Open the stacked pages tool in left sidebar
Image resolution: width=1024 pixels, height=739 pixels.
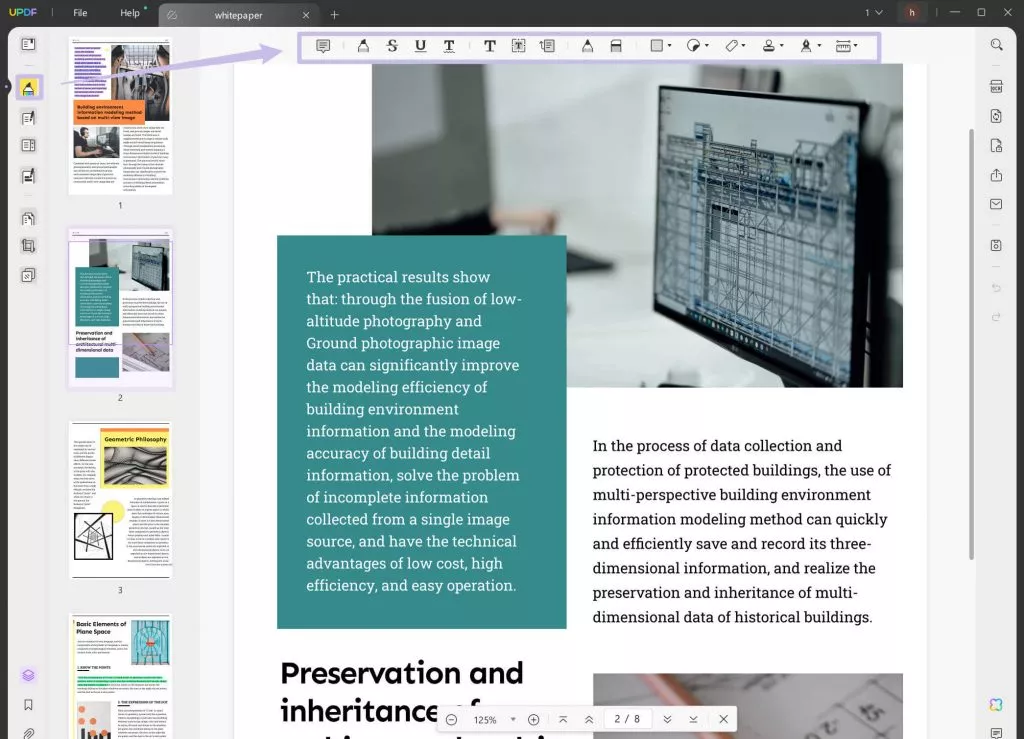click(28, 219)
